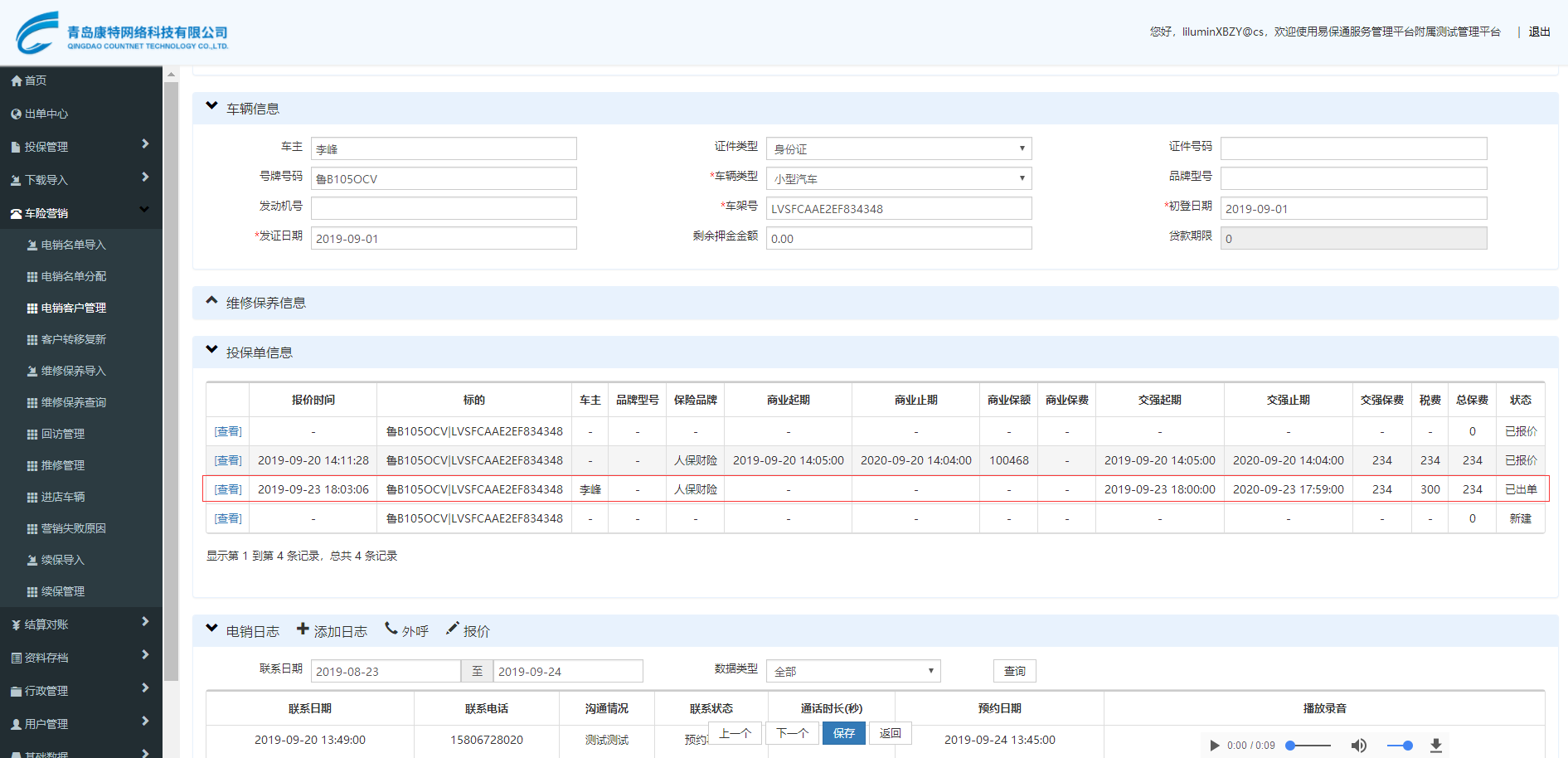Adjust the recording volume slider
The image size is (1568, 758).
[1400, 746]
